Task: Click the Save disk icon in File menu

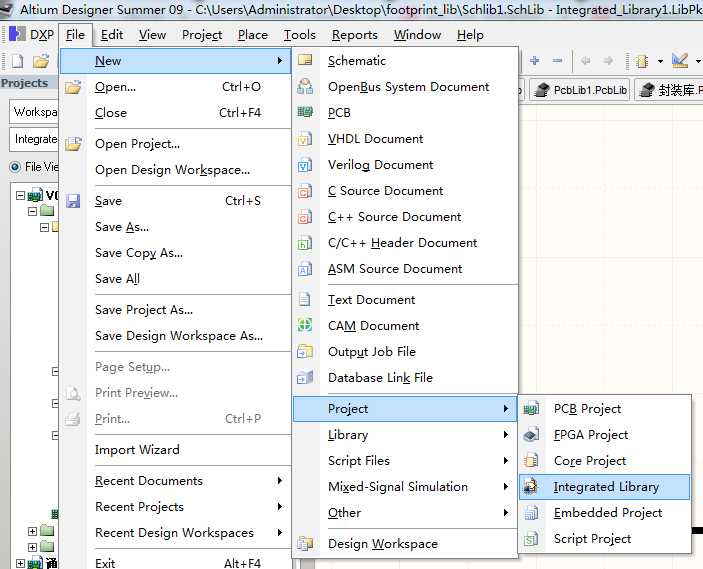Action: point(73,200)
